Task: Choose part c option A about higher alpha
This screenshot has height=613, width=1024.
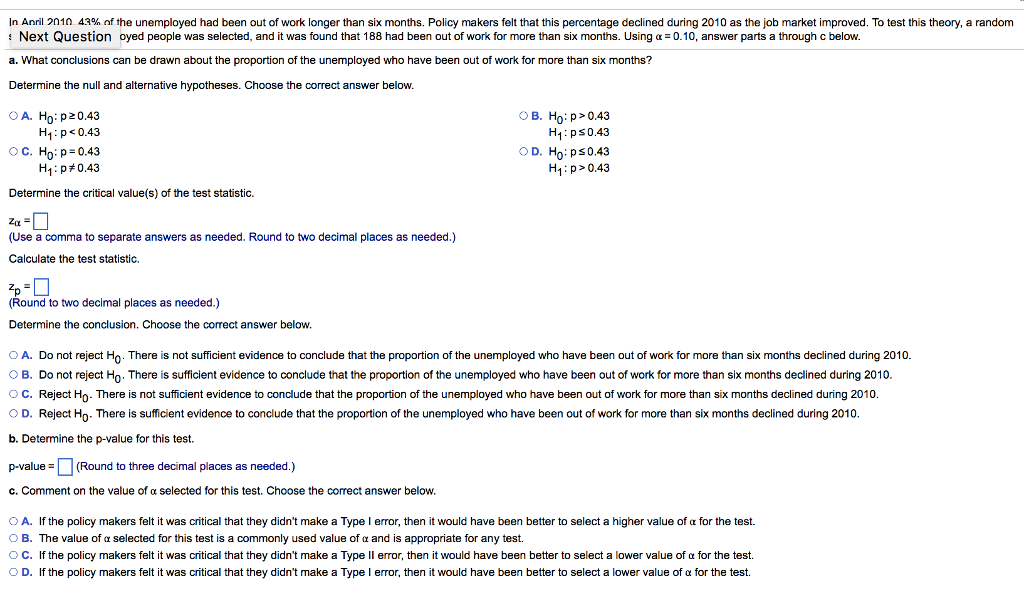Action: pos(13,521)
